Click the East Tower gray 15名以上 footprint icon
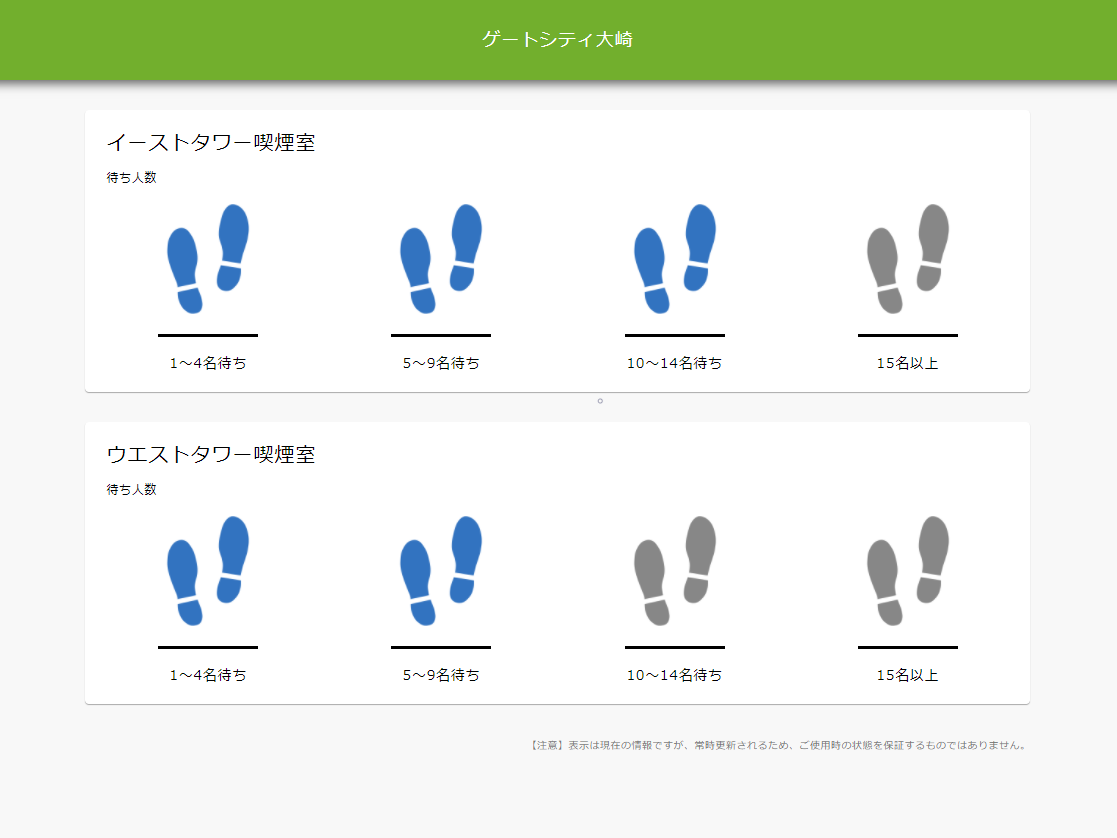 point(908,259)
